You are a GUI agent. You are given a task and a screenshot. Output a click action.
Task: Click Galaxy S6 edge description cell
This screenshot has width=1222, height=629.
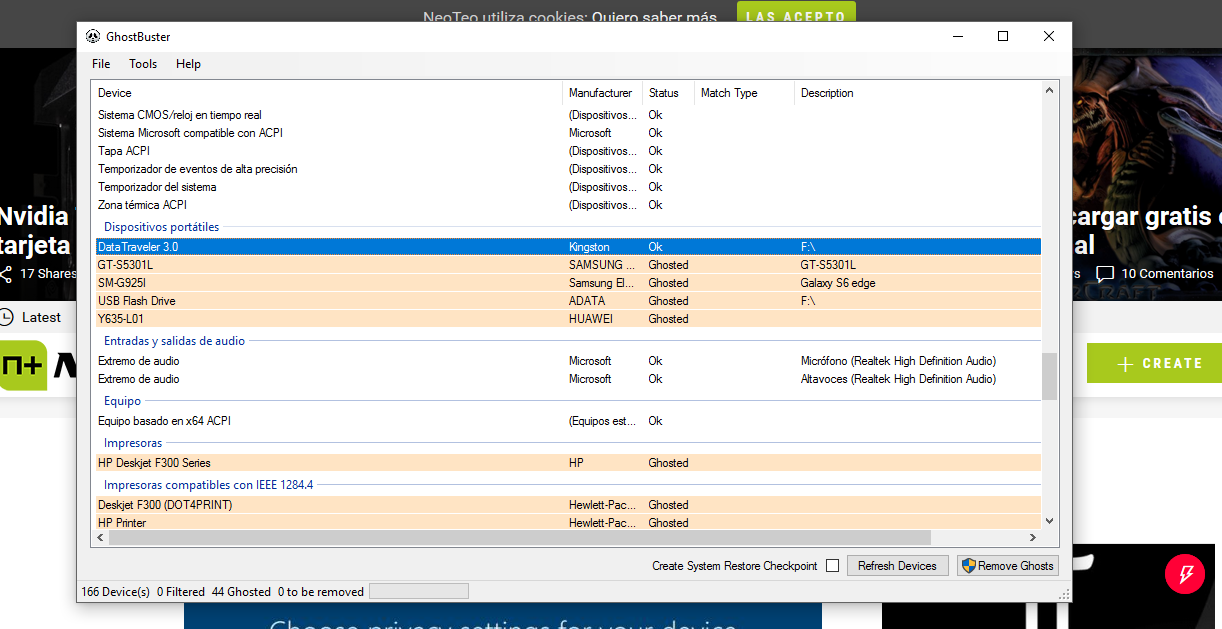point(838,283)
